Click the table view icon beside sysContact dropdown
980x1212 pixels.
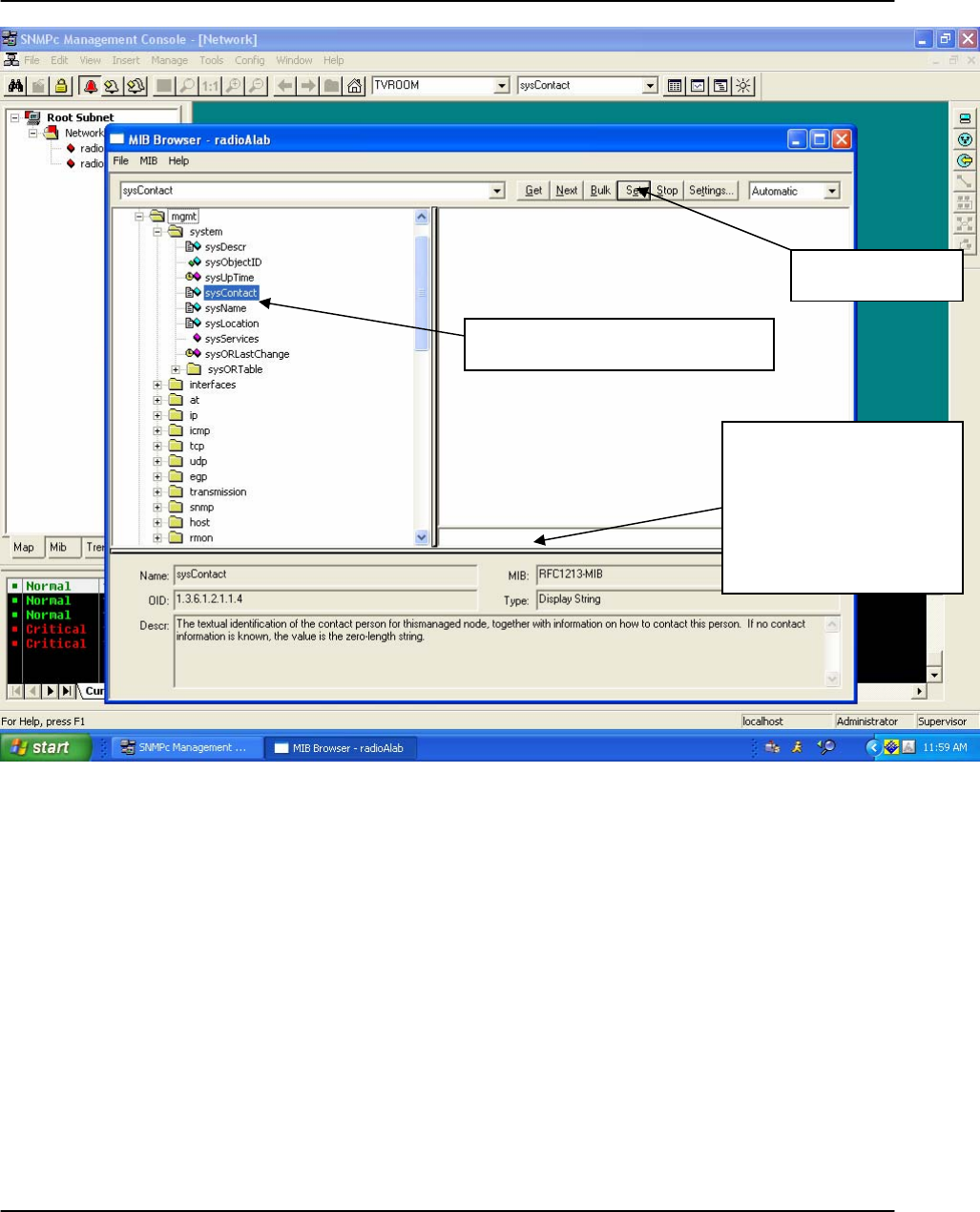(x=675, y=86)
